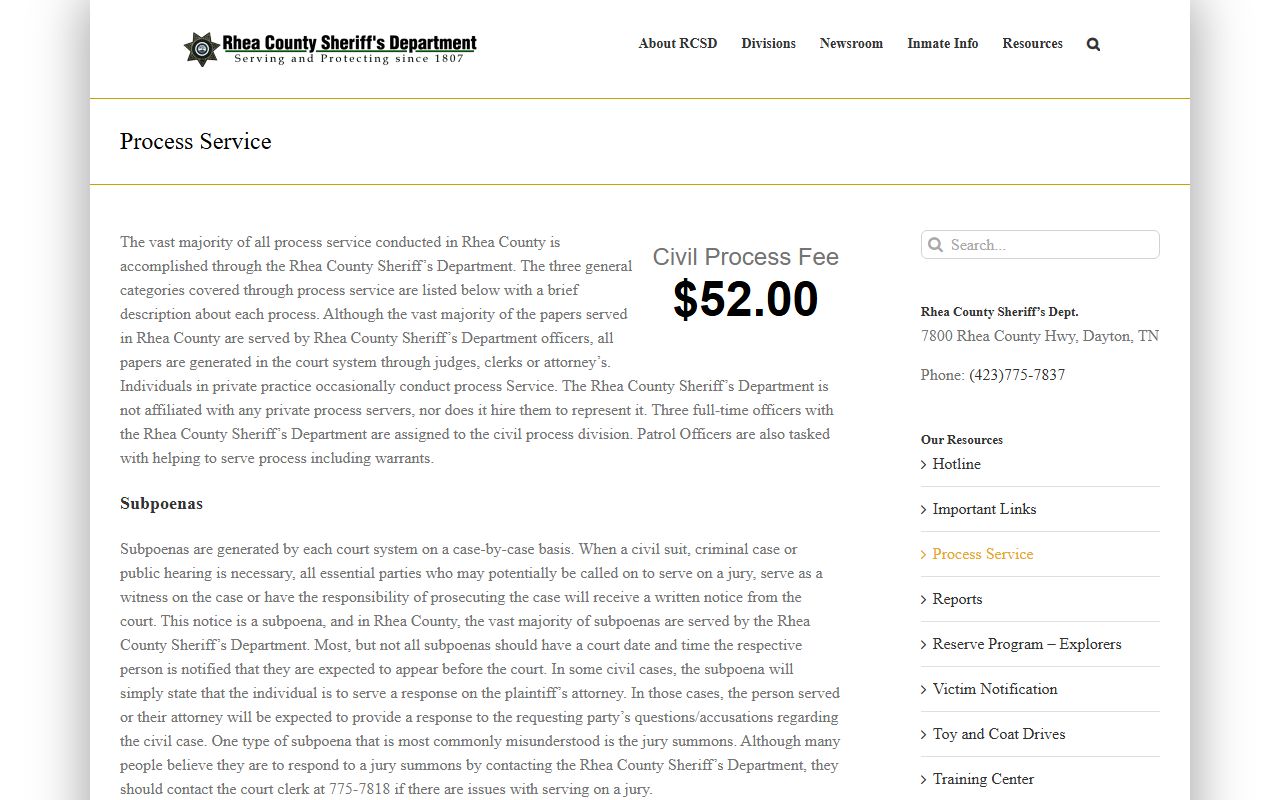This screenshot has width=1280, height=800.
Task: Click the arrow icon beside Reports
Action: [924, 599]
